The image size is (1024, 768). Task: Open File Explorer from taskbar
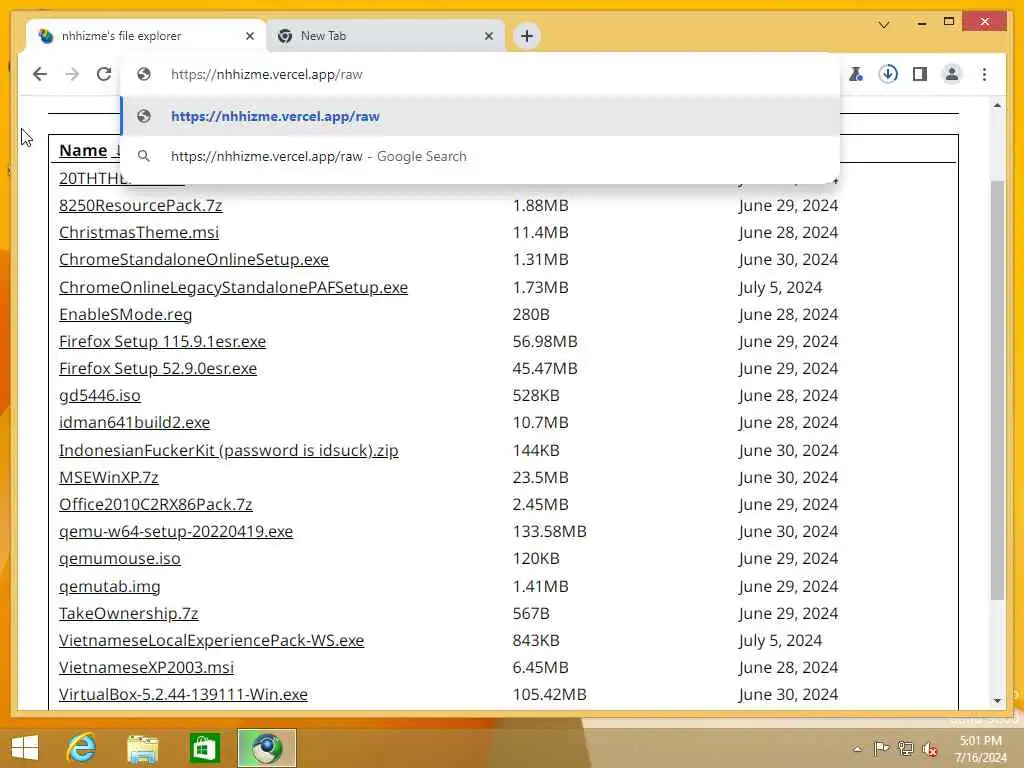pyautogui.click(x=142, y=748)
